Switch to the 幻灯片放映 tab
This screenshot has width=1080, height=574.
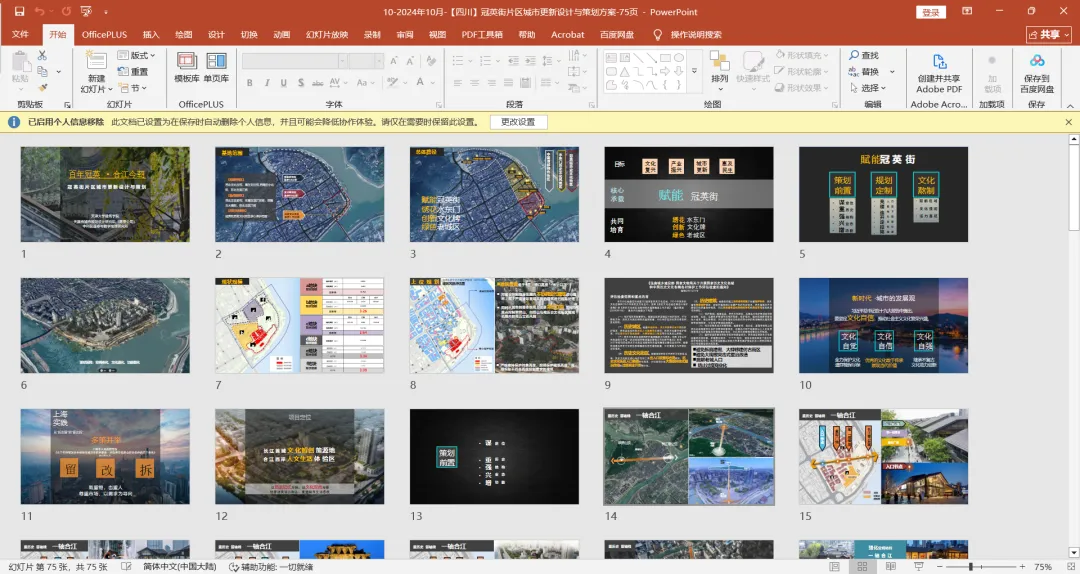tap(327, 34)
